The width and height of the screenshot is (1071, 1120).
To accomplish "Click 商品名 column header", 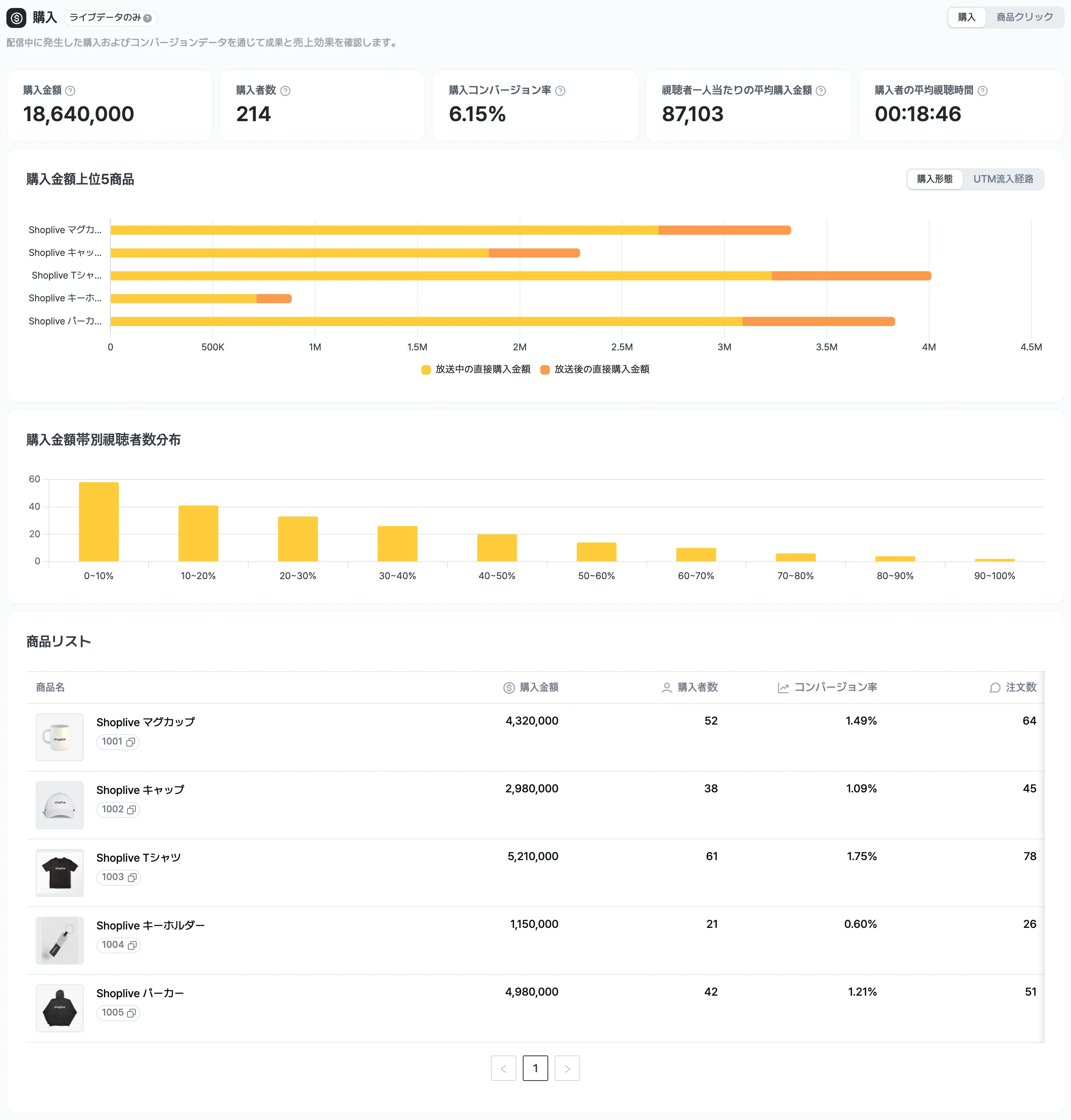I will [50, 688].
